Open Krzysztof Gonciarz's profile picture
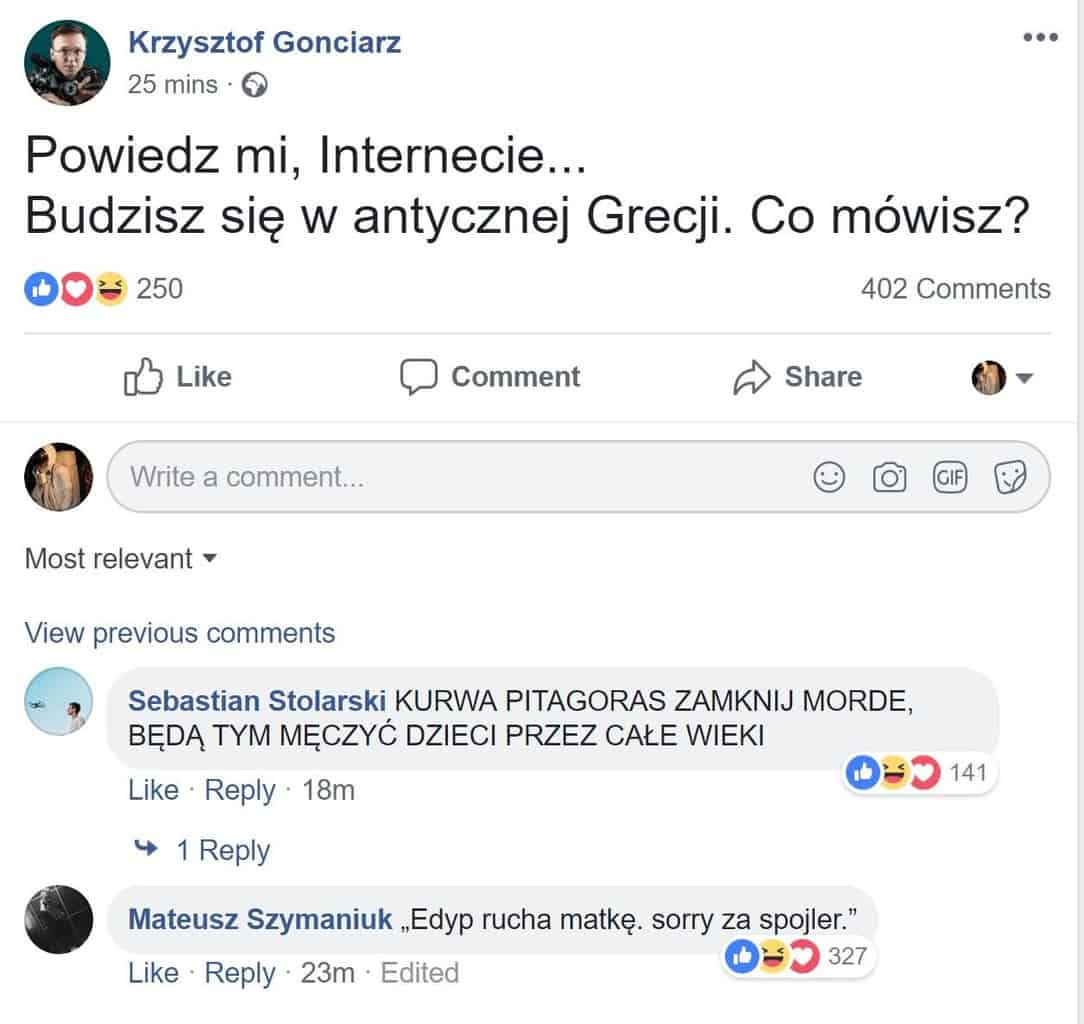Viewport: 1084px width, 1024px height. coord(68,62)
